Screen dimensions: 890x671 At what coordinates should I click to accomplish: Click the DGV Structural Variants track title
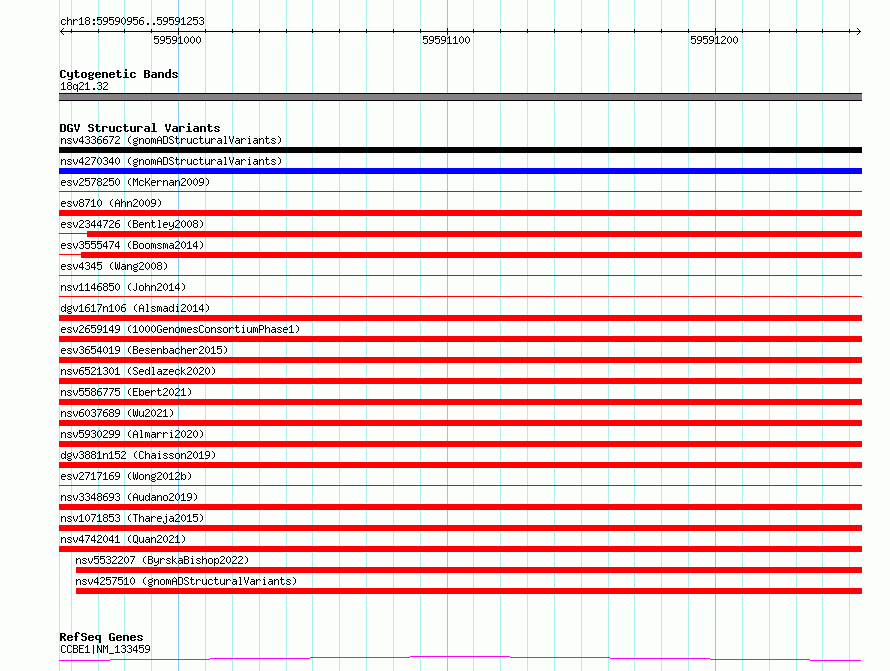140,128
